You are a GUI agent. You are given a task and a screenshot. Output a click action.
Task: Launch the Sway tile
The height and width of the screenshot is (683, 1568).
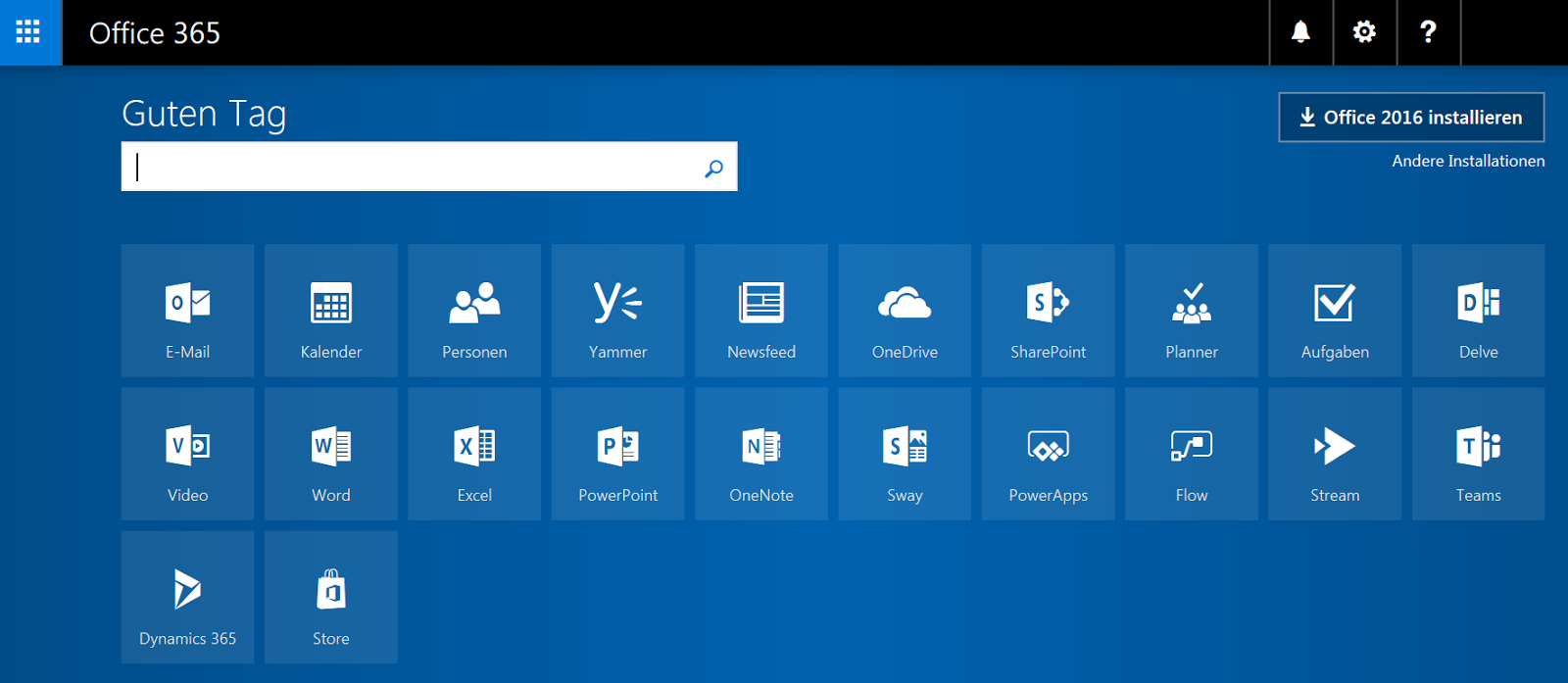(905, 454)
